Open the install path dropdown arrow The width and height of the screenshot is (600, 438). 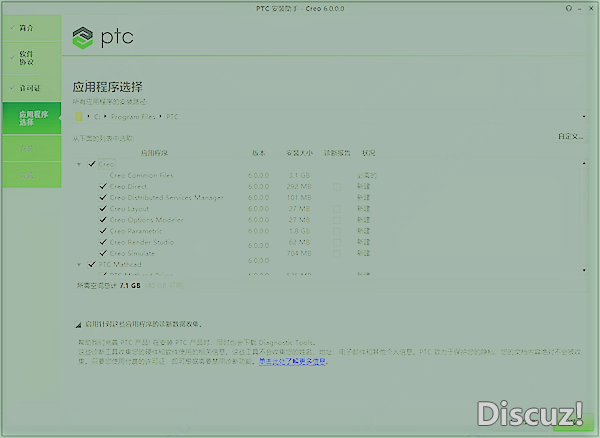584,116
